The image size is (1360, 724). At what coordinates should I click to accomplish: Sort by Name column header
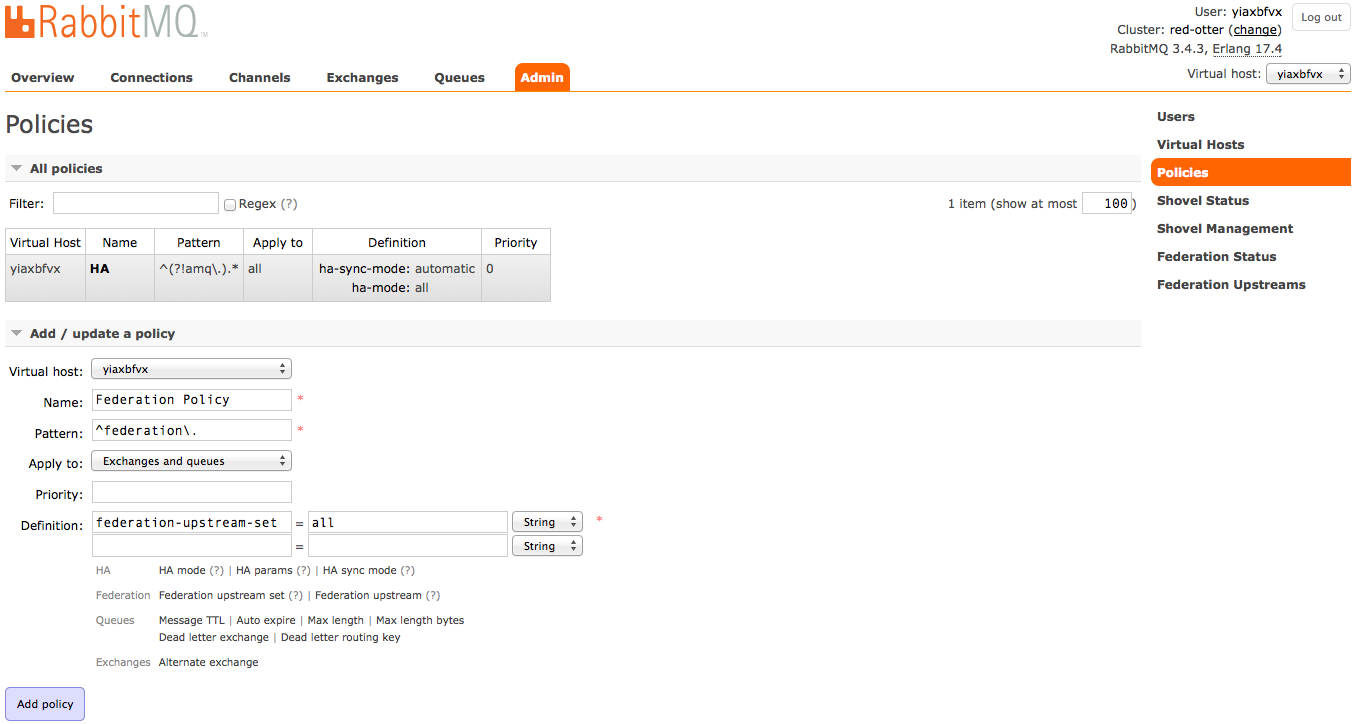point(119,242)
